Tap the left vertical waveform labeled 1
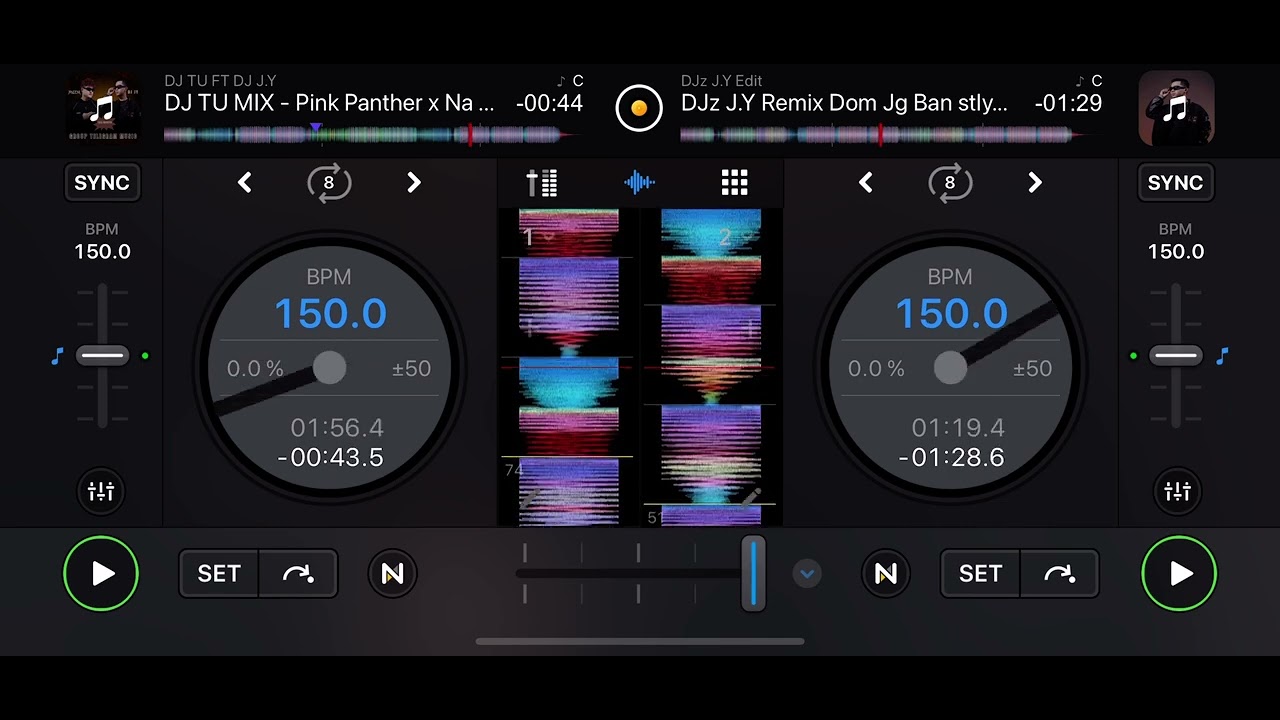This screenshot has width=1280, height=720. pos(568,367)
